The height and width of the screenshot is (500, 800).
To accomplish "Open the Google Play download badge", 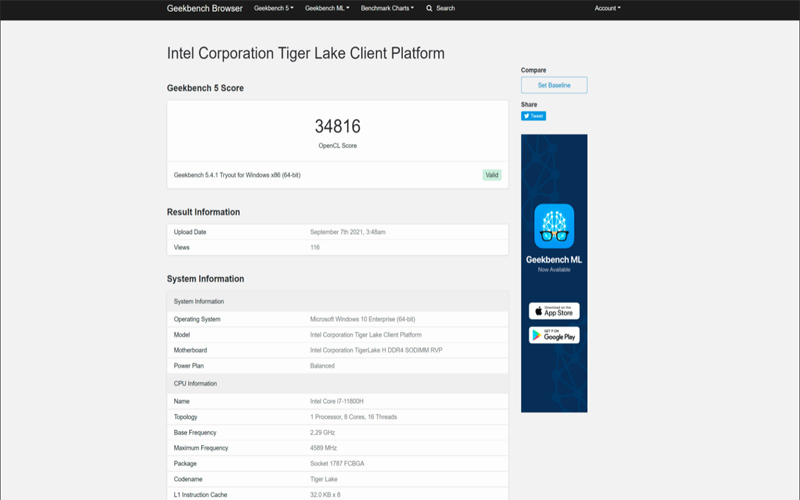I will (x=554, y=335).
